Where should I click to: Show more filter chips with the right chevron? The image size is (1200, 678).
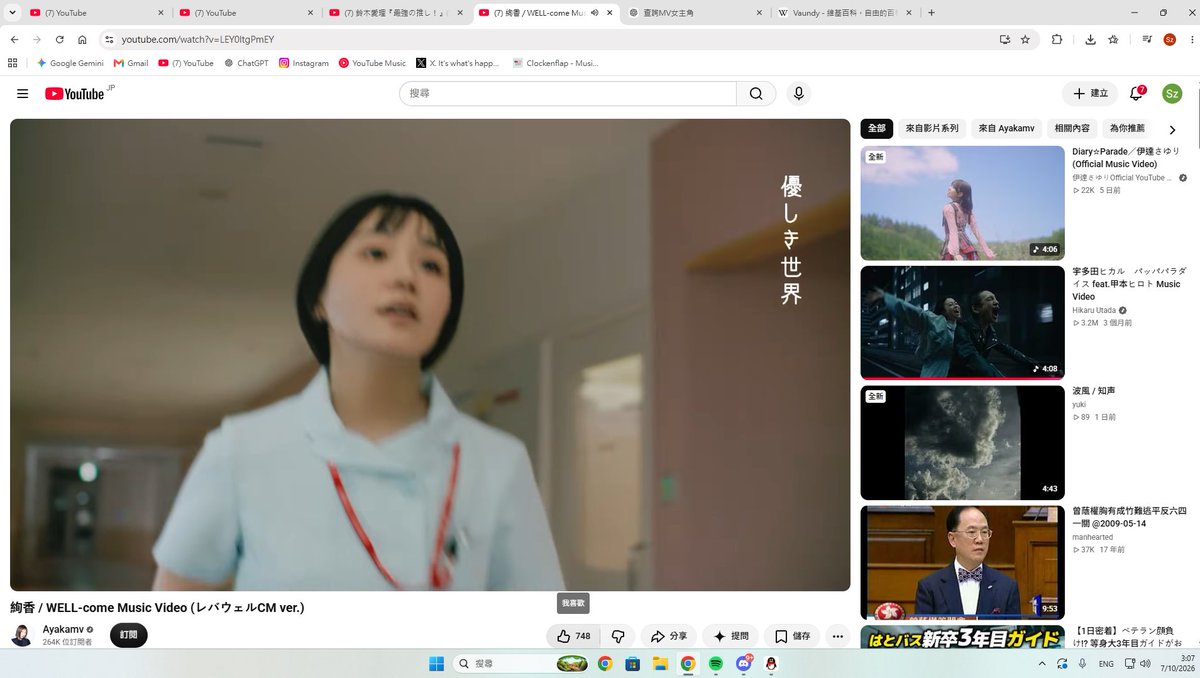point(1173,129)
